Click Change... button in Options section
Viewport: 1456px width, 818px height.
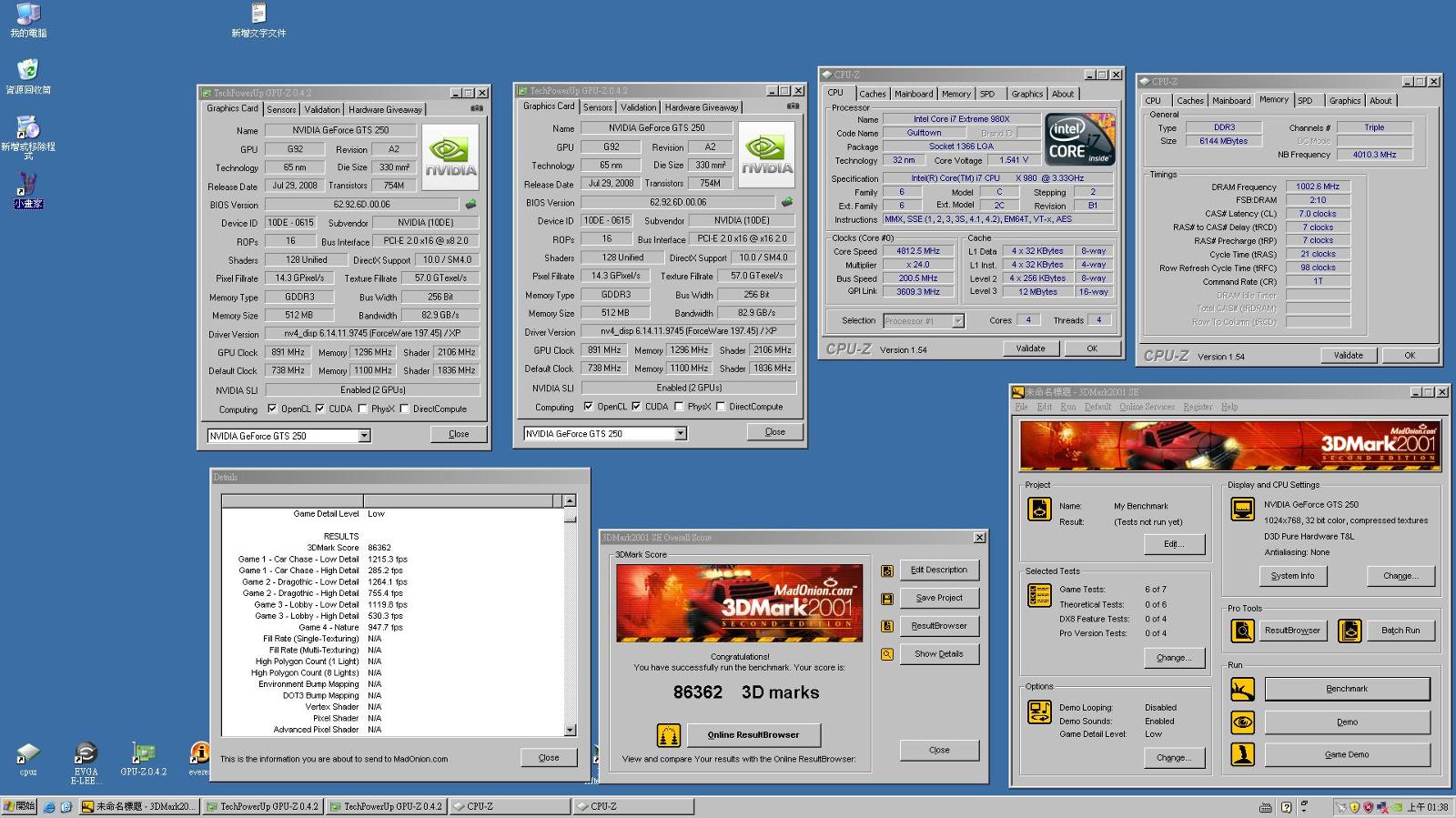[1174, 758]
